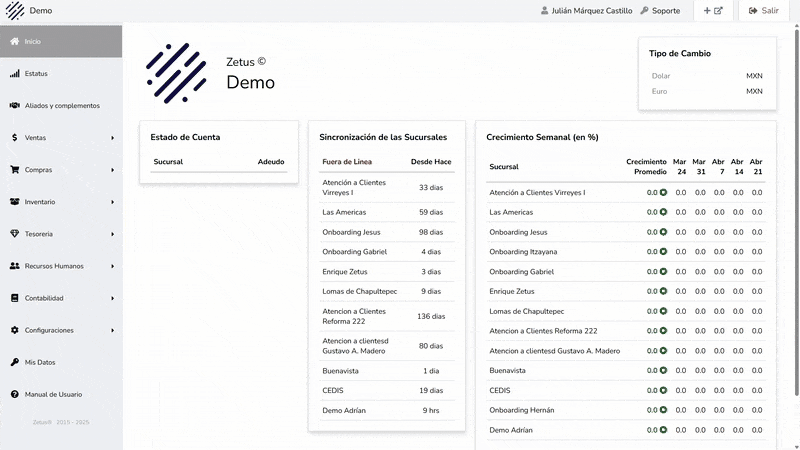800x450 pixels.
Task: Expand the Inventario submenu arrow
Action: point(112,202)
